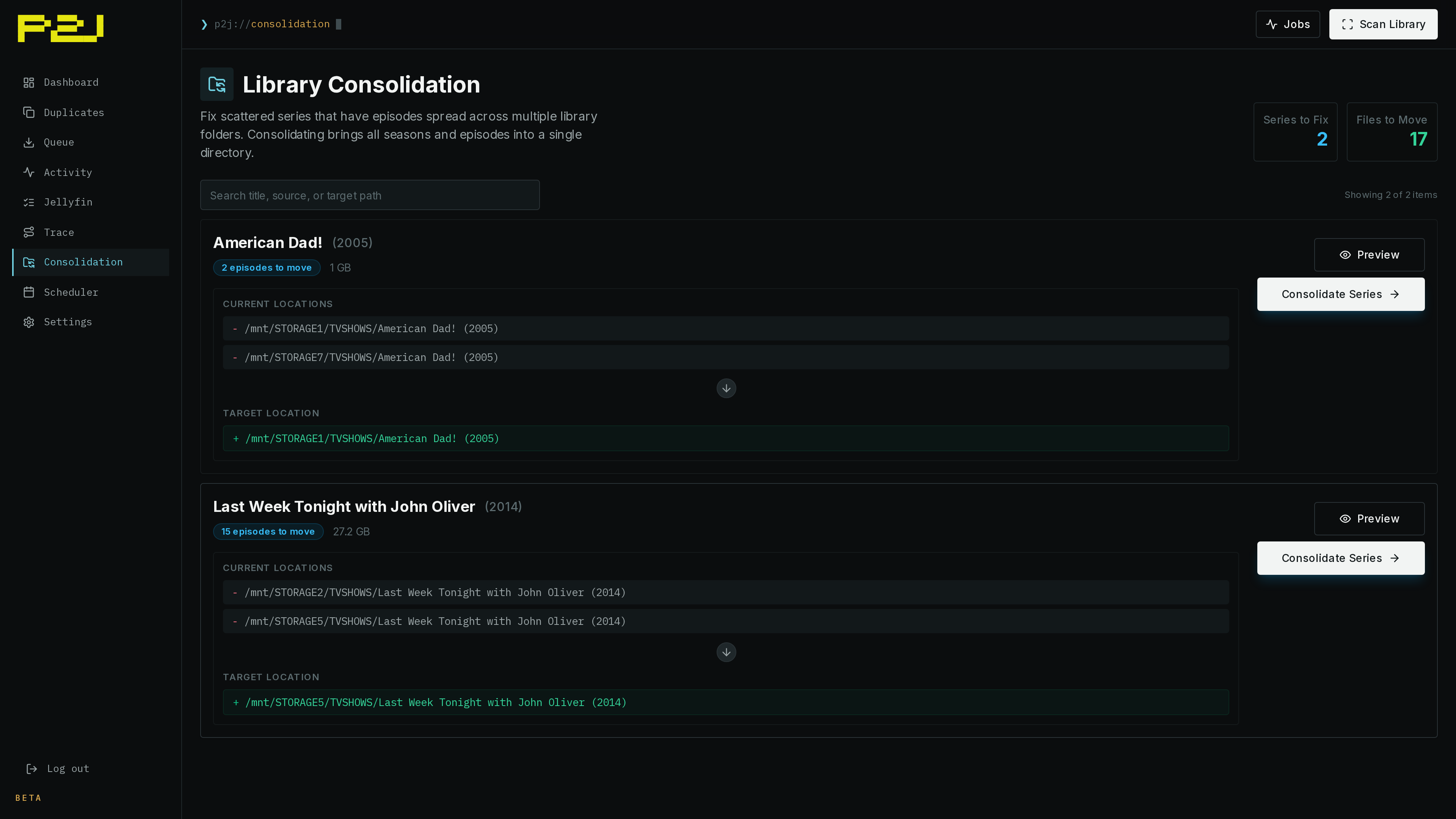Click the eye icon in Last Week Tonight Preview
This screenshot has width=1456, height=819.
click(1345, 519)
